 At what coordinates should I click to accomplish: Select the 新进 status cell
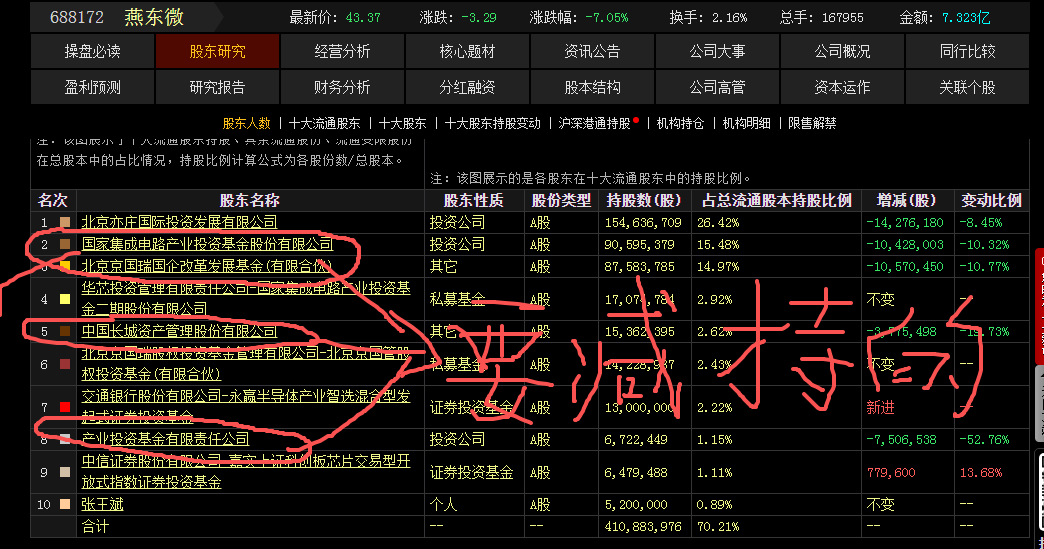880,407
